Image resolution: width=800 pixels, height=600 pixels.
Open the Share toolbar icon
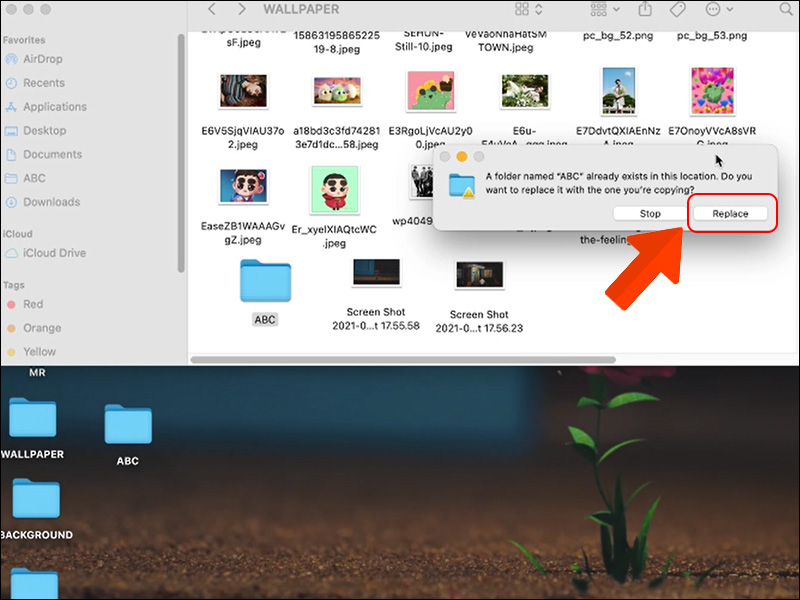645,9
